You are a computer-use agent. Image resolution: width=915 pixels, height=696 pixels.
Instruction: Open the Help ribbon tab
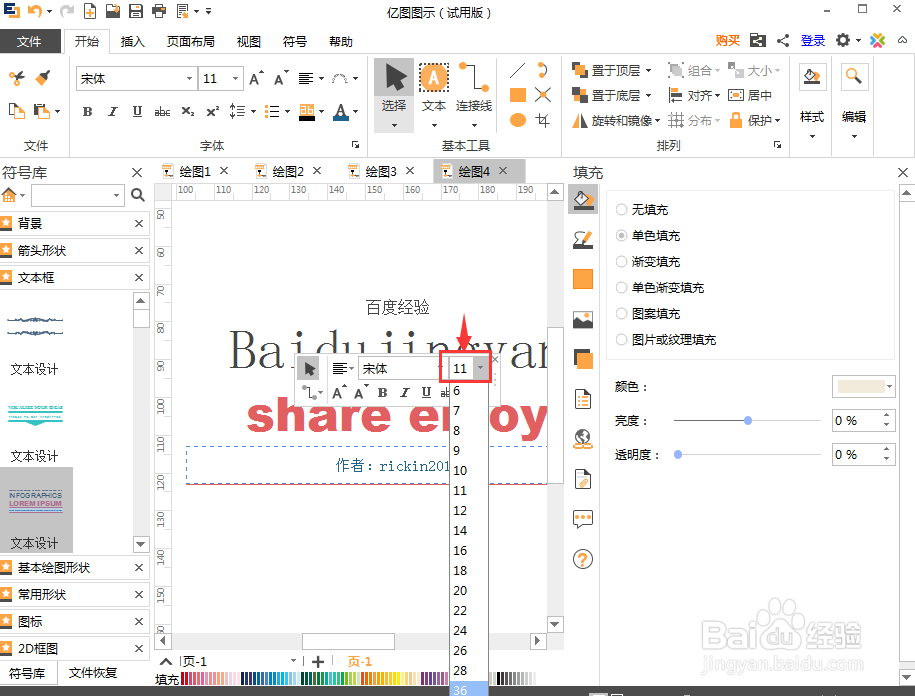341,41
